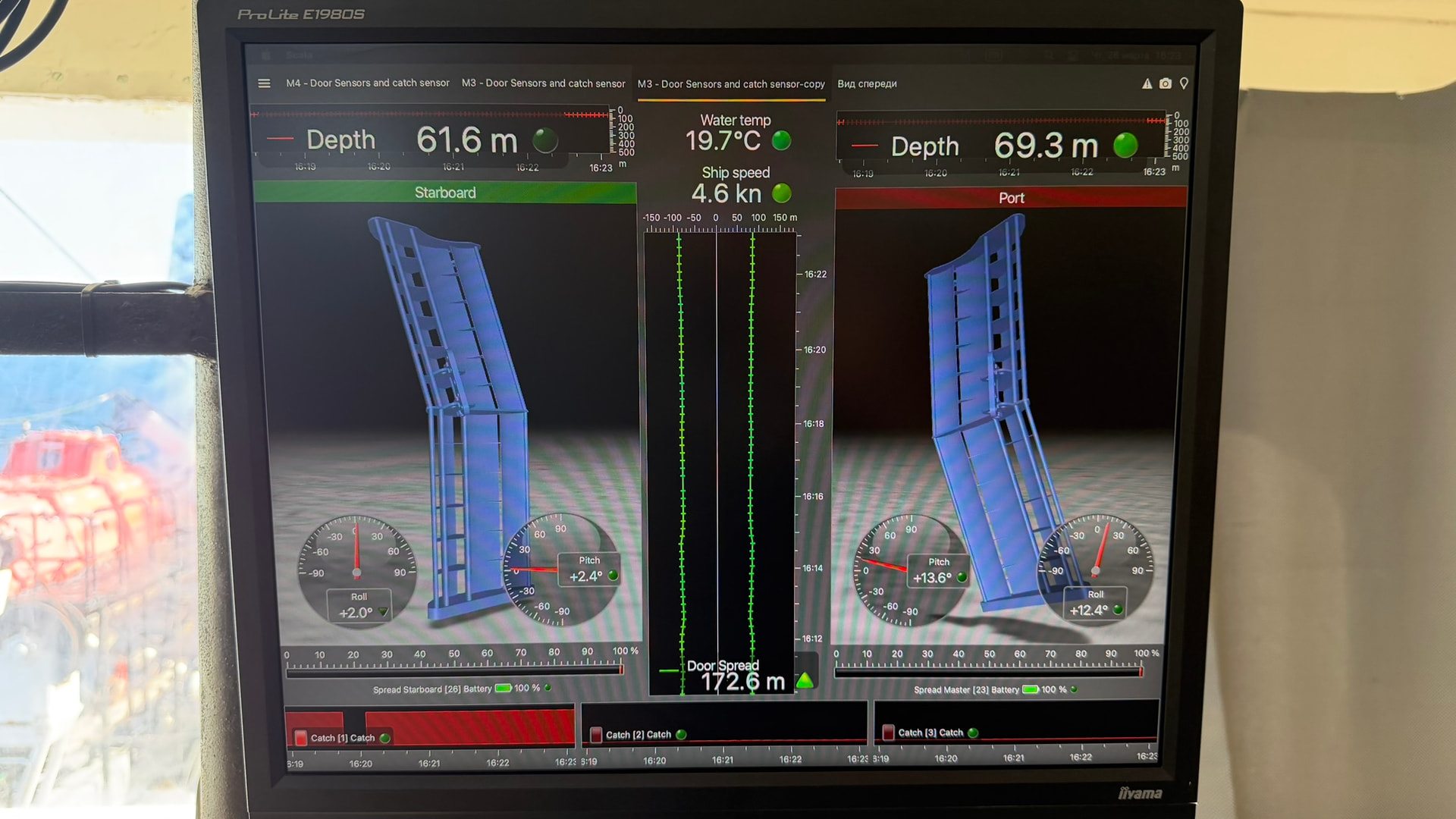Switch to M3 - Door Sensors and catch sensor tab
Viewport: 1456px width, 819px height.
543,83
